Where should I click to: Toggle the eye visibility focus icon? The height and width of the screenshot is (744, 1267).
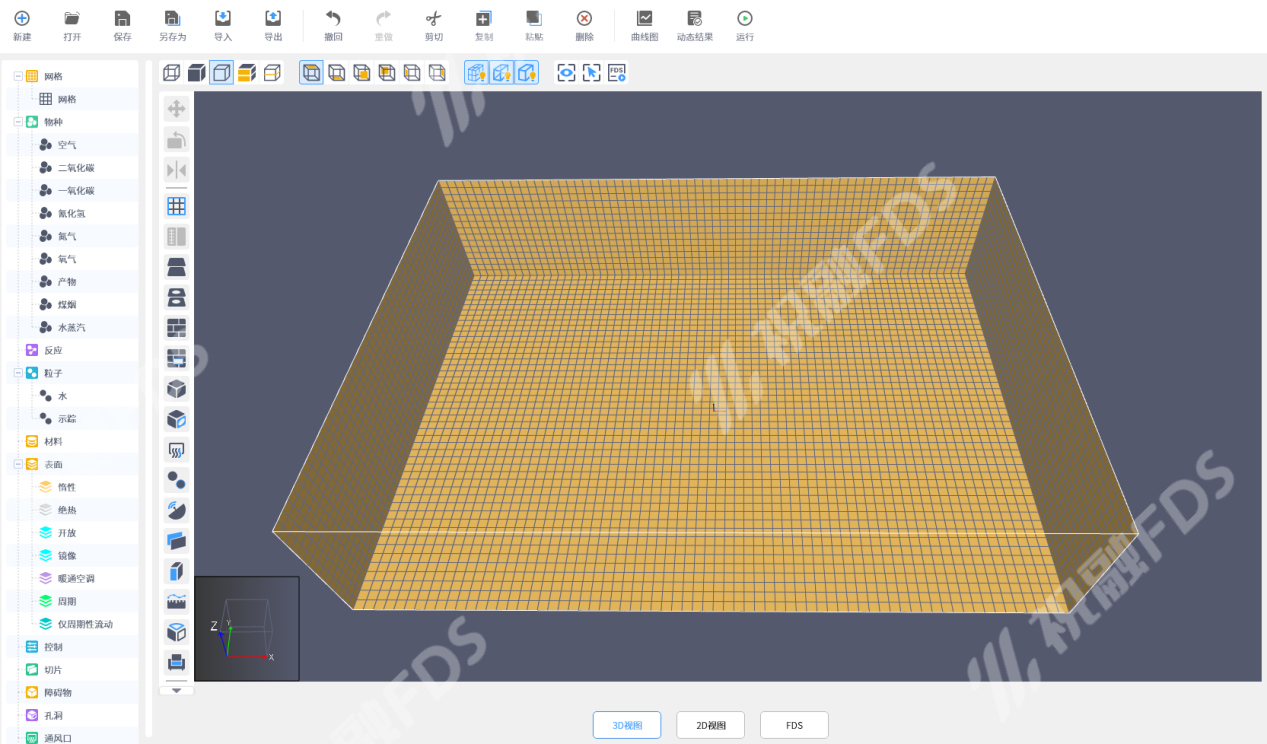567,73
